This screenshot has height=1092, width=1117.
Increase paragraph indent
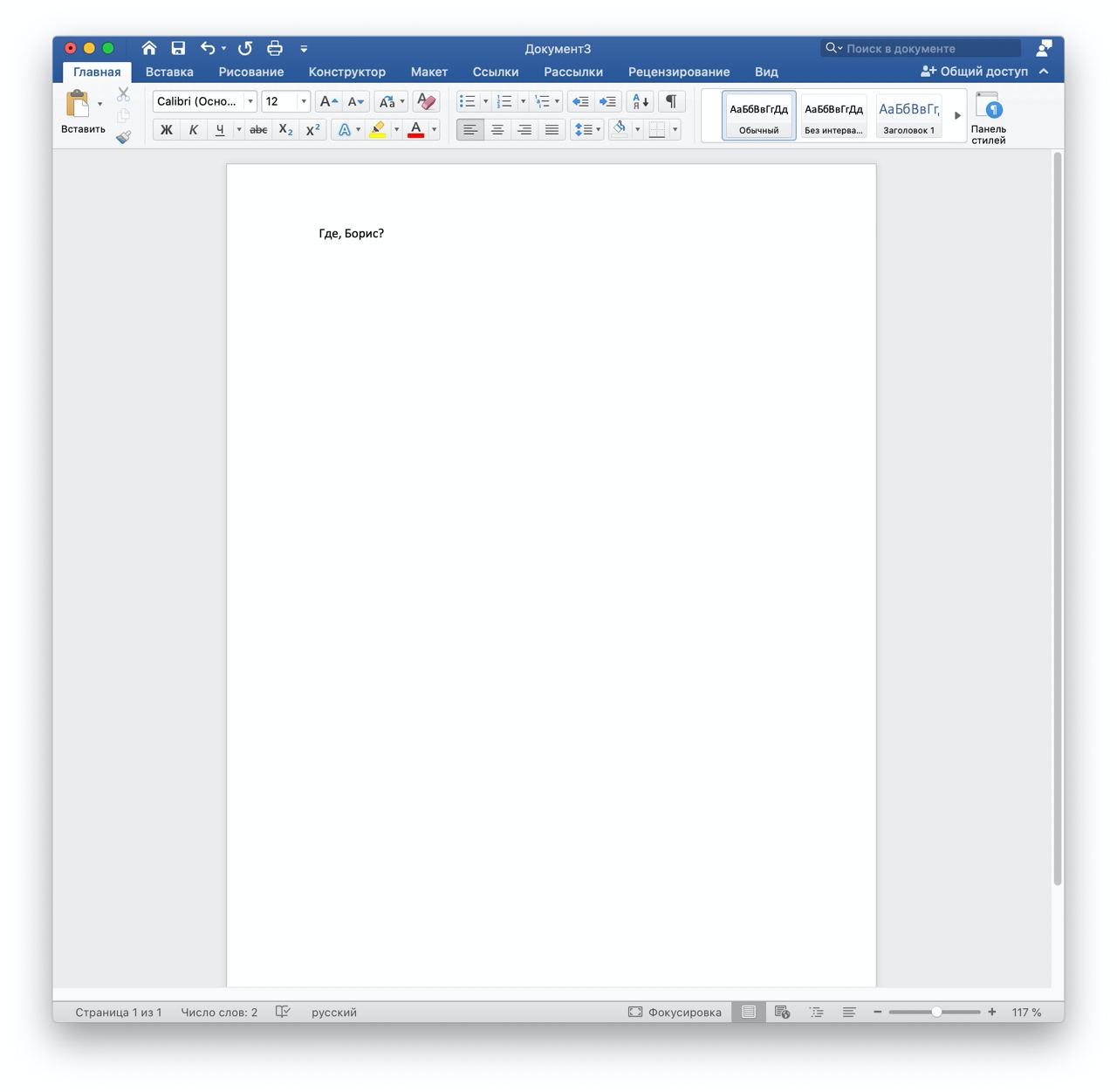click(607, 101)
